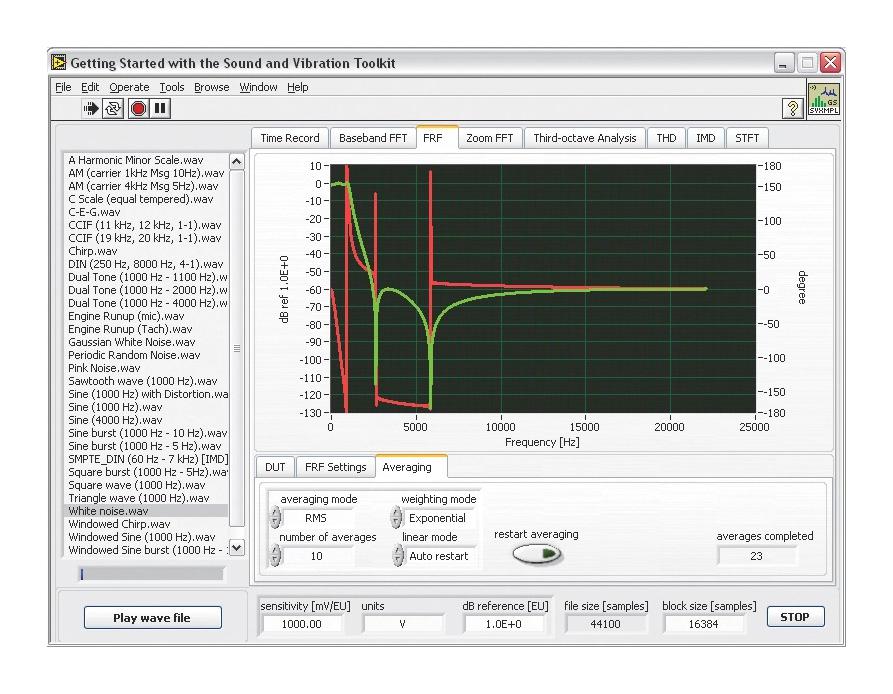Image resolution: width=893 pixels, height=694 pixels.
Task: Click the file size indicator showing 44100
Action: click(605, 624)
